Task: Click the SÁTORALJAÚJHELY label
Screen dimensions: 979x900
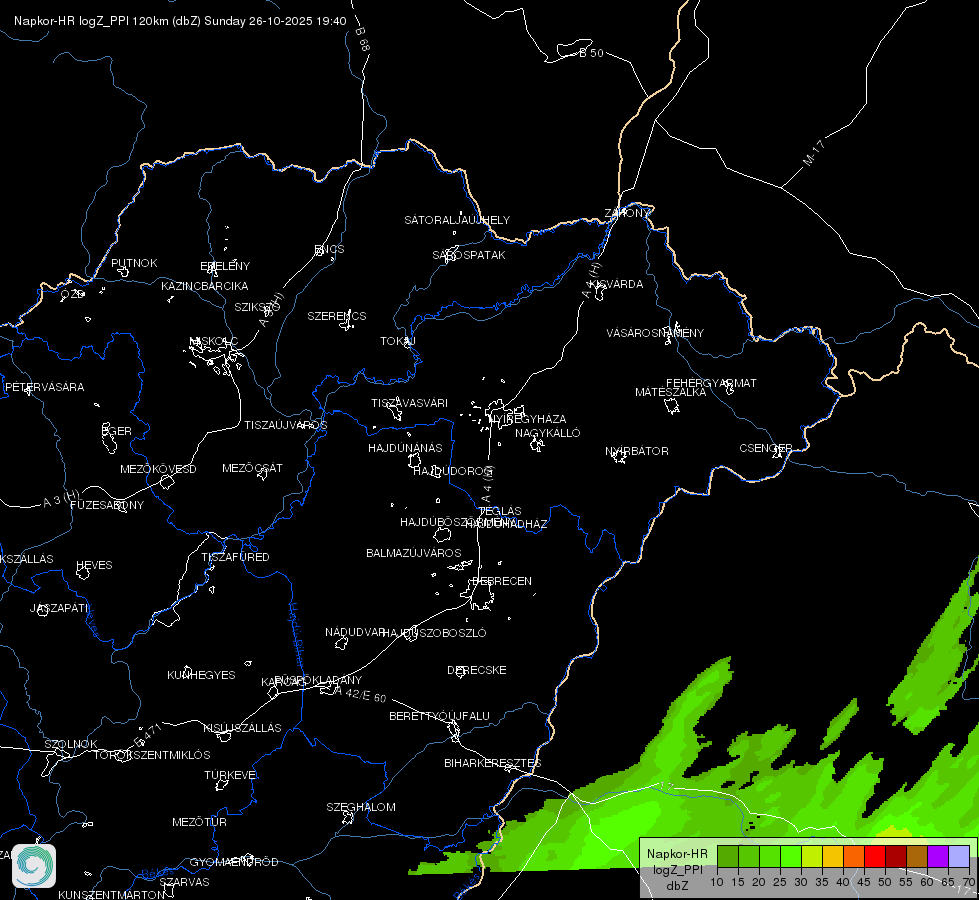Action: click(x=457, y=220)
